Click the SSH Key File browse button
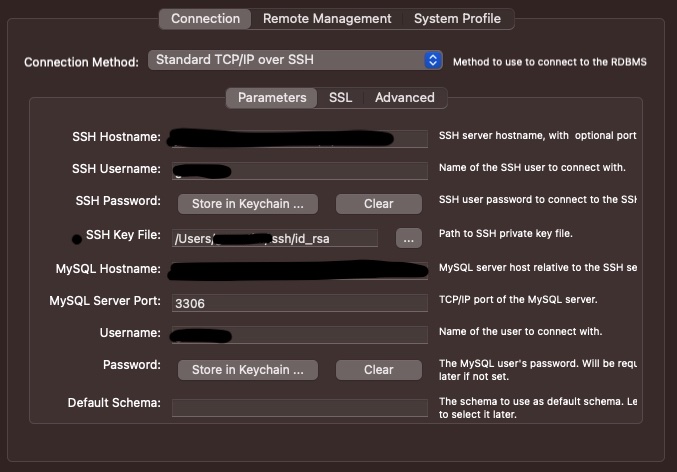Image resolution: width=677 pixels, height=472 pixels. [408, 238]
